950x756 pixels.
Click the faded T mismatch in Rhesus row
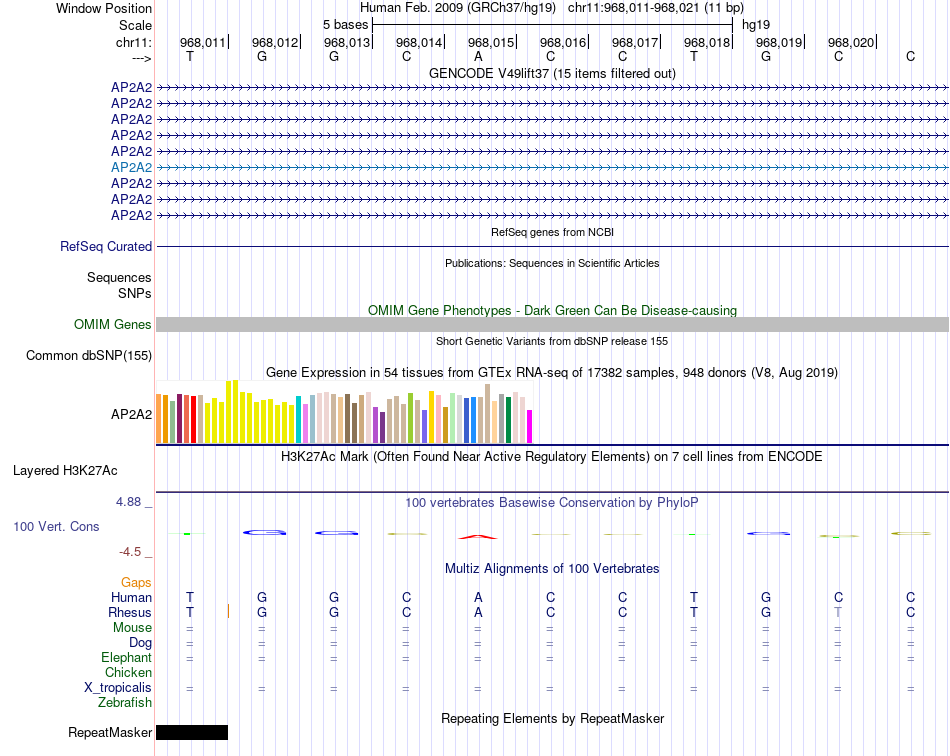[838, 612]
